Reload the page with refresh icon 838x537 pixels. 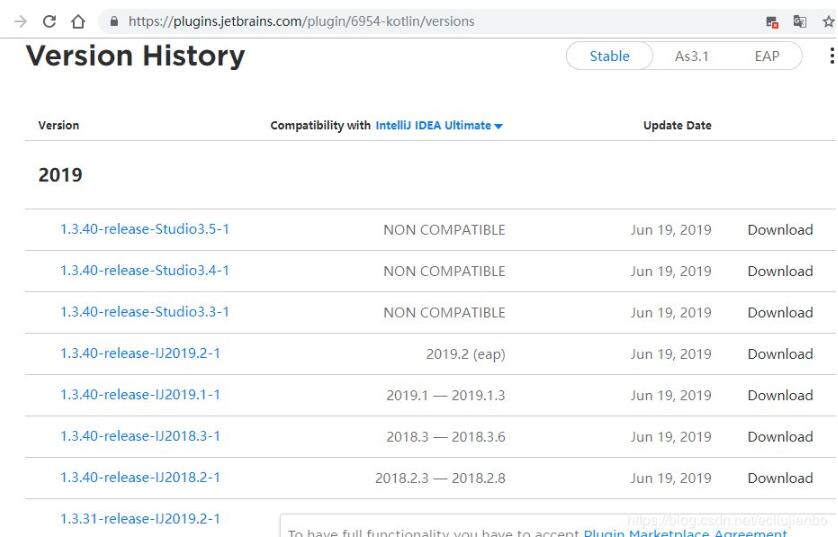tap(49, 21)
